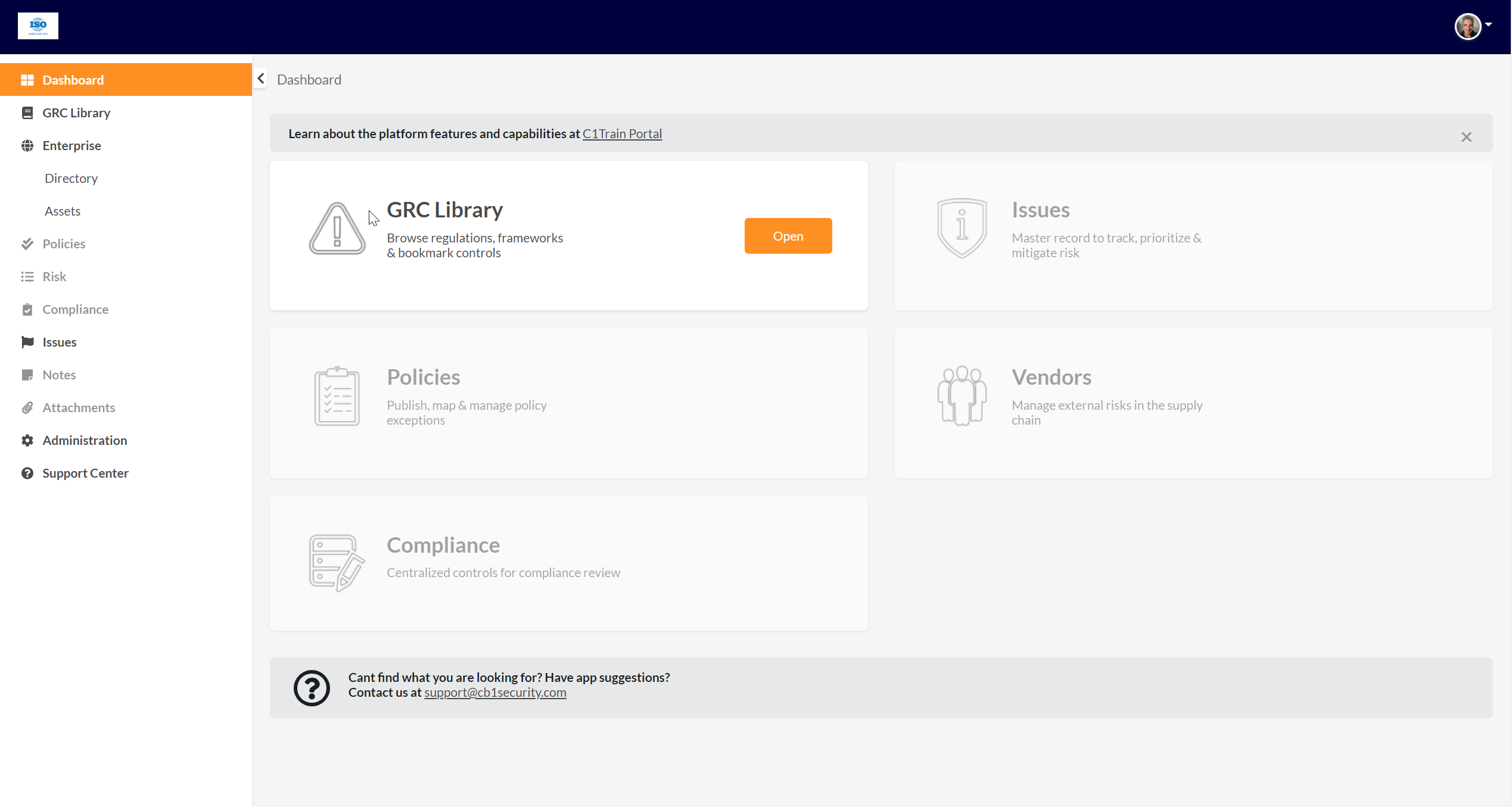The width and height of the screenshot is (1512, 807).
Task: Select Dashboard in the sidebar
Action: (x=73, y=80)
